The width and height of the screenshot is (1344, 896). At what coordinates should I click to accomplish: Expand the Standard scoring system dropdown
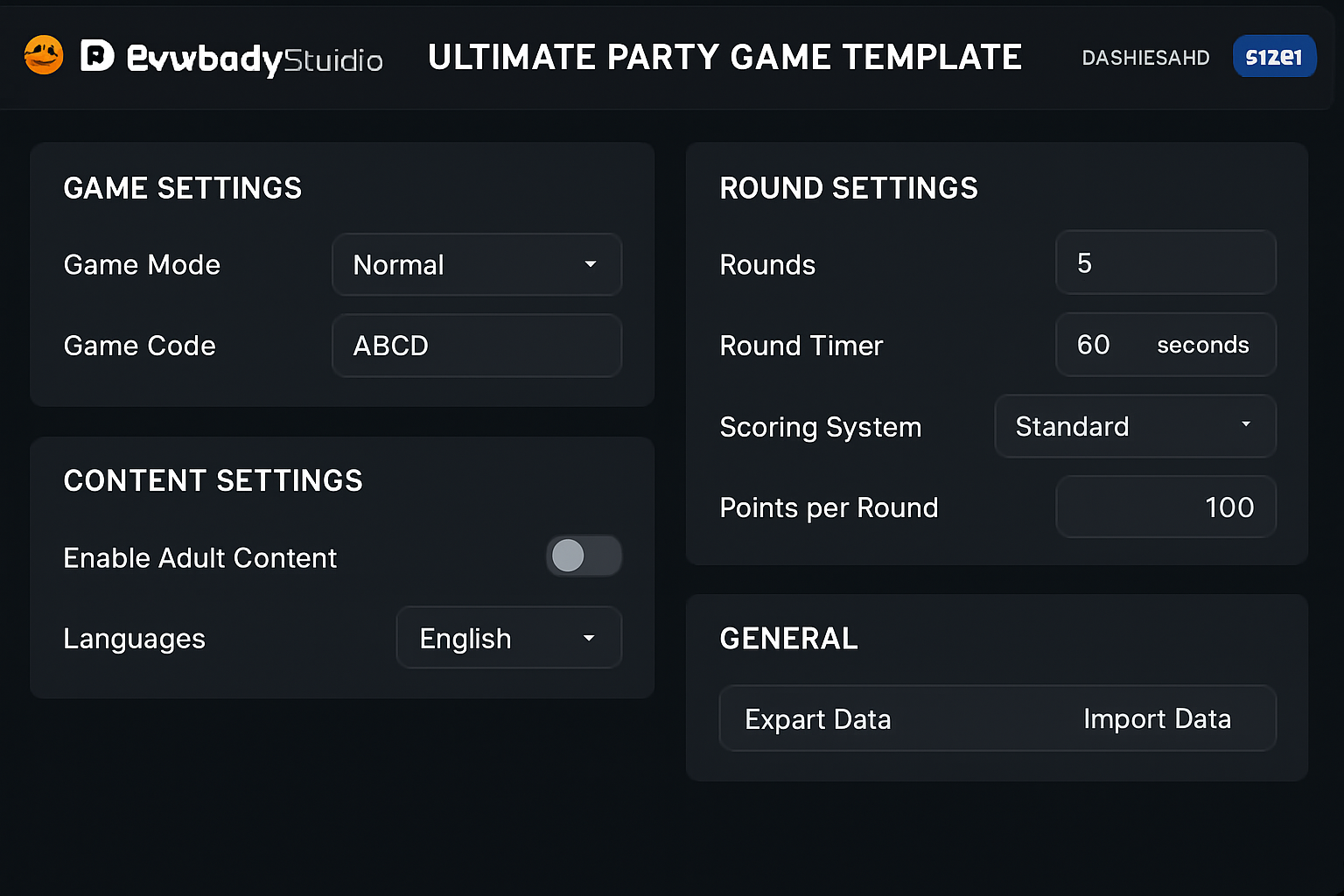(1134, 426)
